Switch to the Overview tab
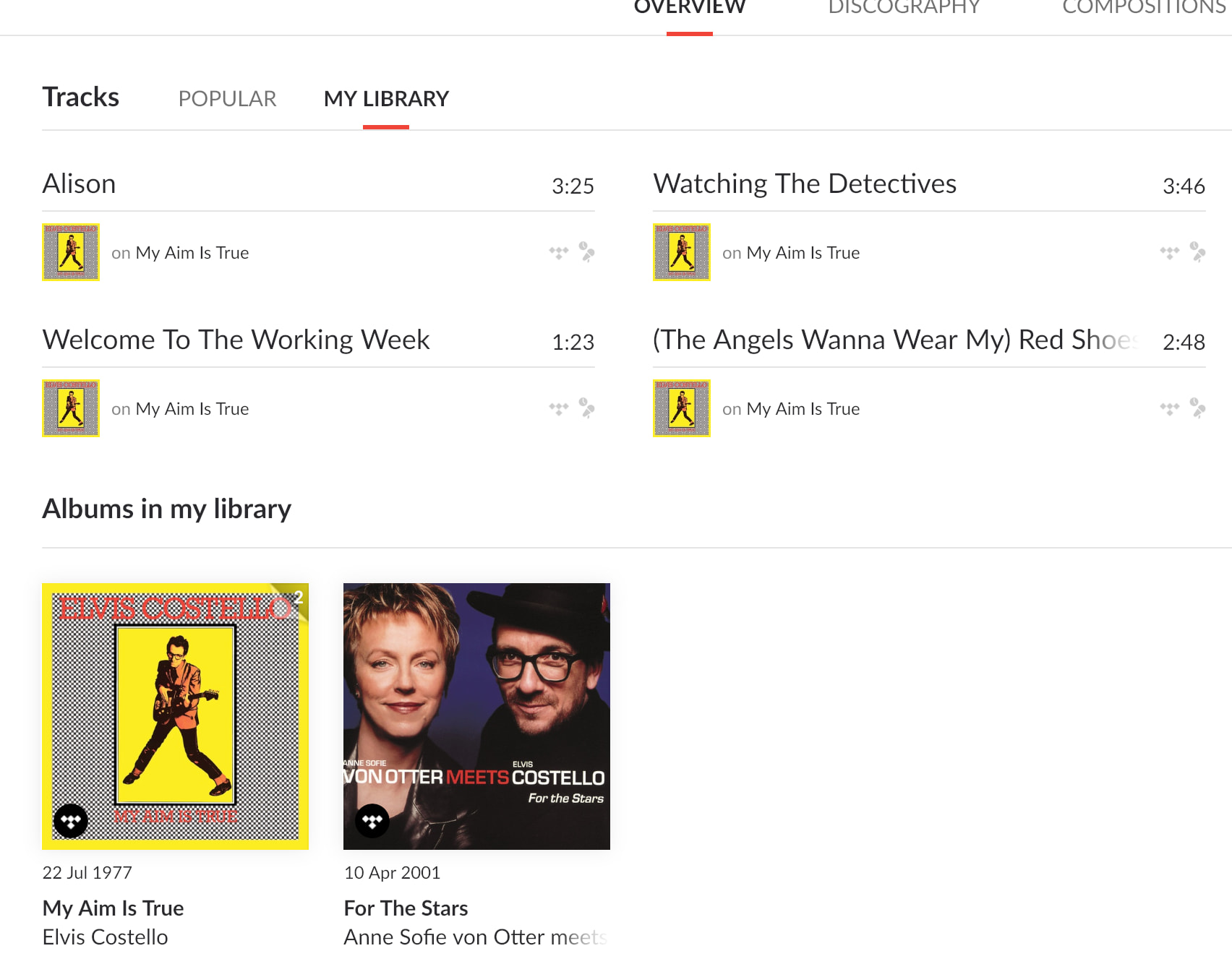Screen dimensions: 1232x964 690,9
